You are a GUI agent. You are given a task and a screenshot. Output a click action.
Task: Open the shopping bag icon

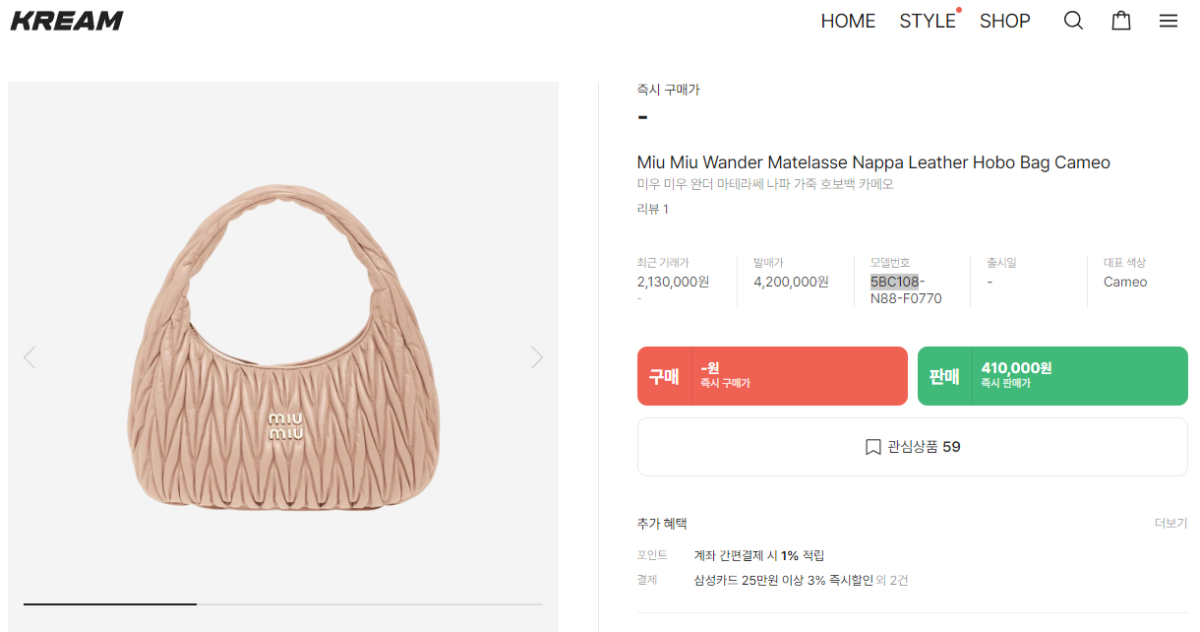tap(1121, 21)
